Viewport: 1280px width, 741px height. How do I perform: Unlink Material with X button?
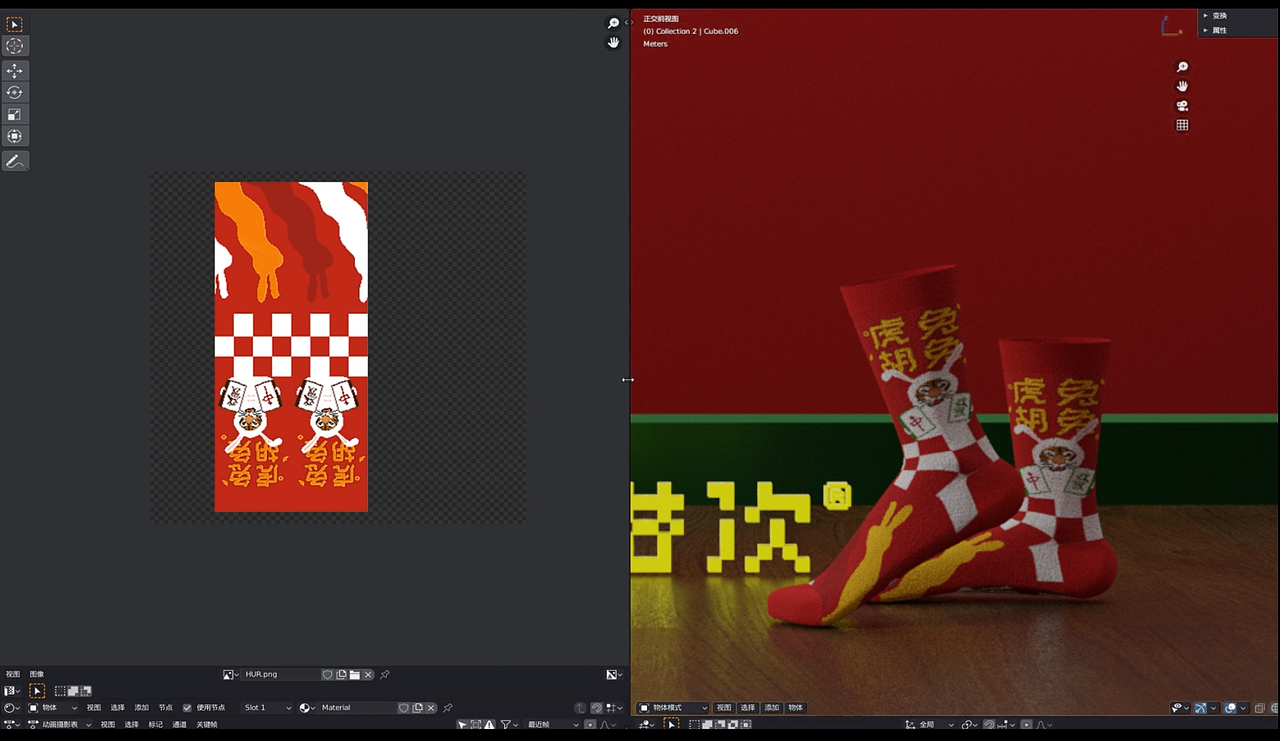pos(431,708)
